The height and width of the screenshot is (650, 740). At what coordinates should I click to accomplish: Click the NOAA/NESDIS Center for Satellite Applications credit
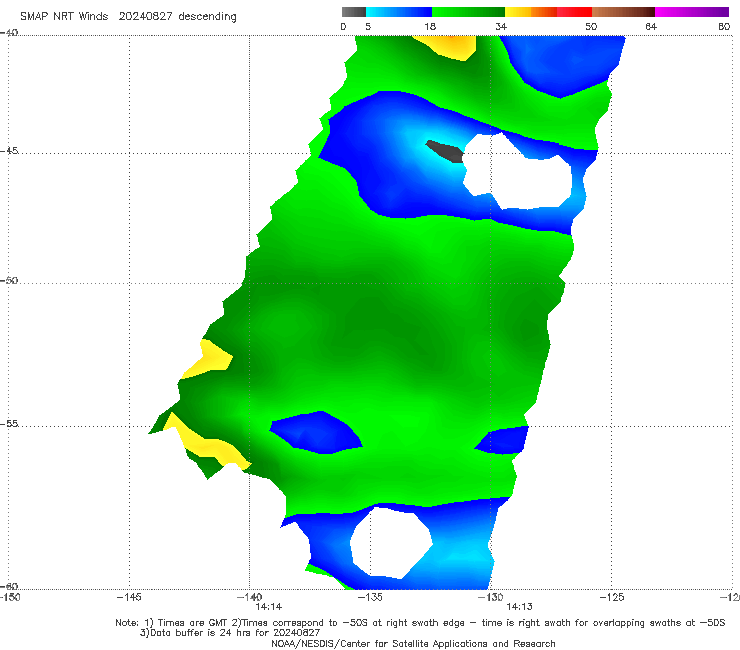tap(413, 644)
